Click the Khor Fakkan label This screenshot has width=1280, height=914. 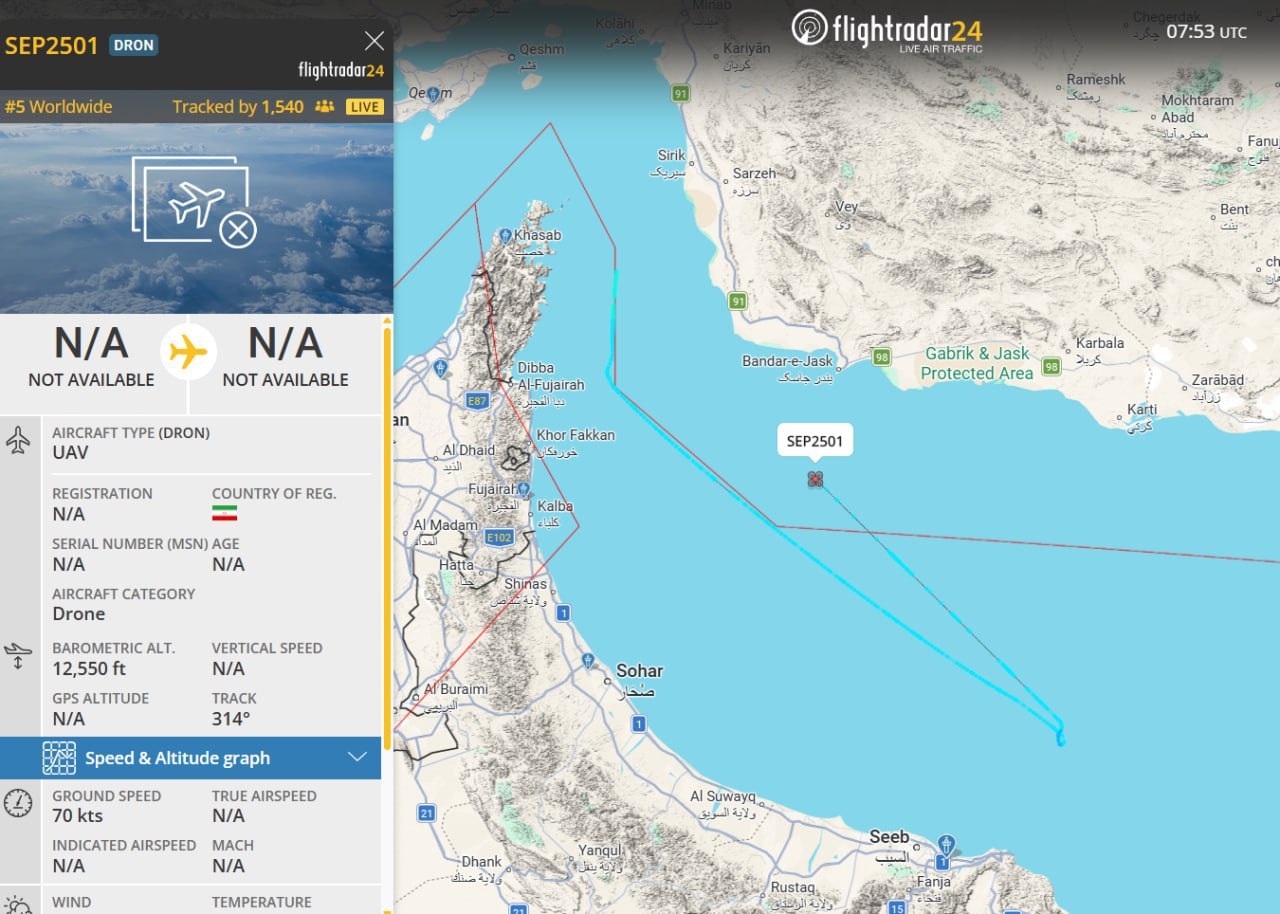click(x=576, y=435)
